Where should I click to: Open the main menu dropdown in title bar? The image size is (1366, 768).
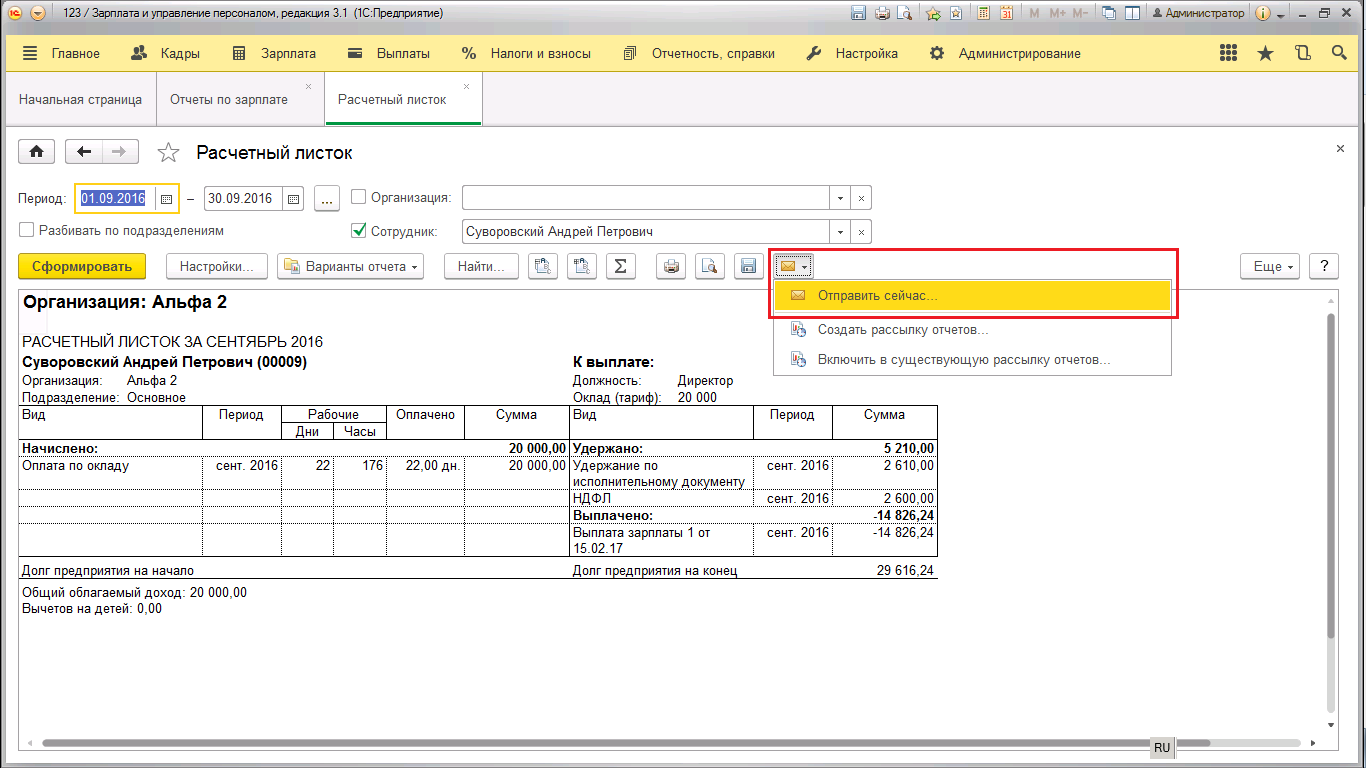pos(37,13)
